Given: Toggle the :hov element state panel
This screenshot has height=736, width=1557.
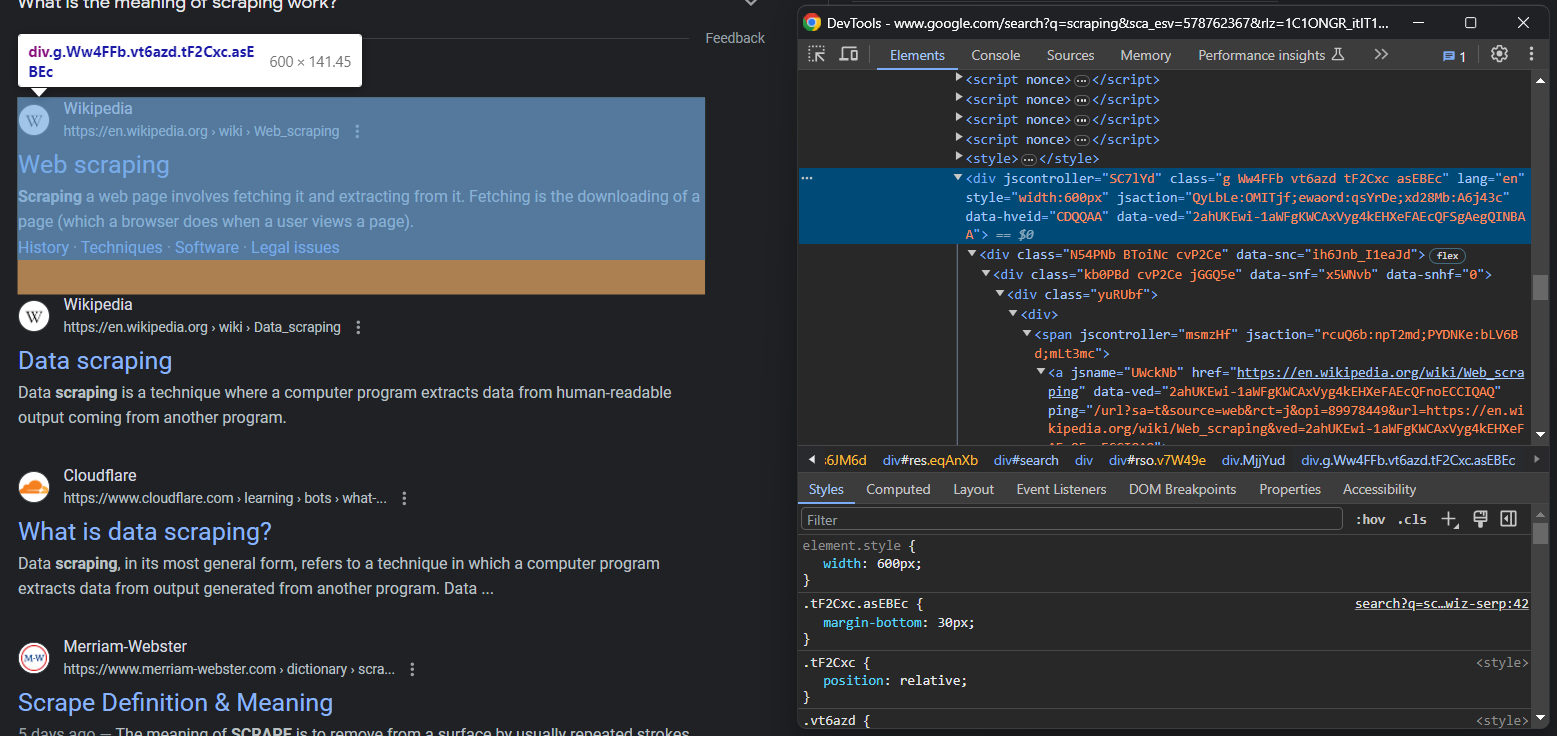Looking at the screenshot, I should coord(1370,520).
